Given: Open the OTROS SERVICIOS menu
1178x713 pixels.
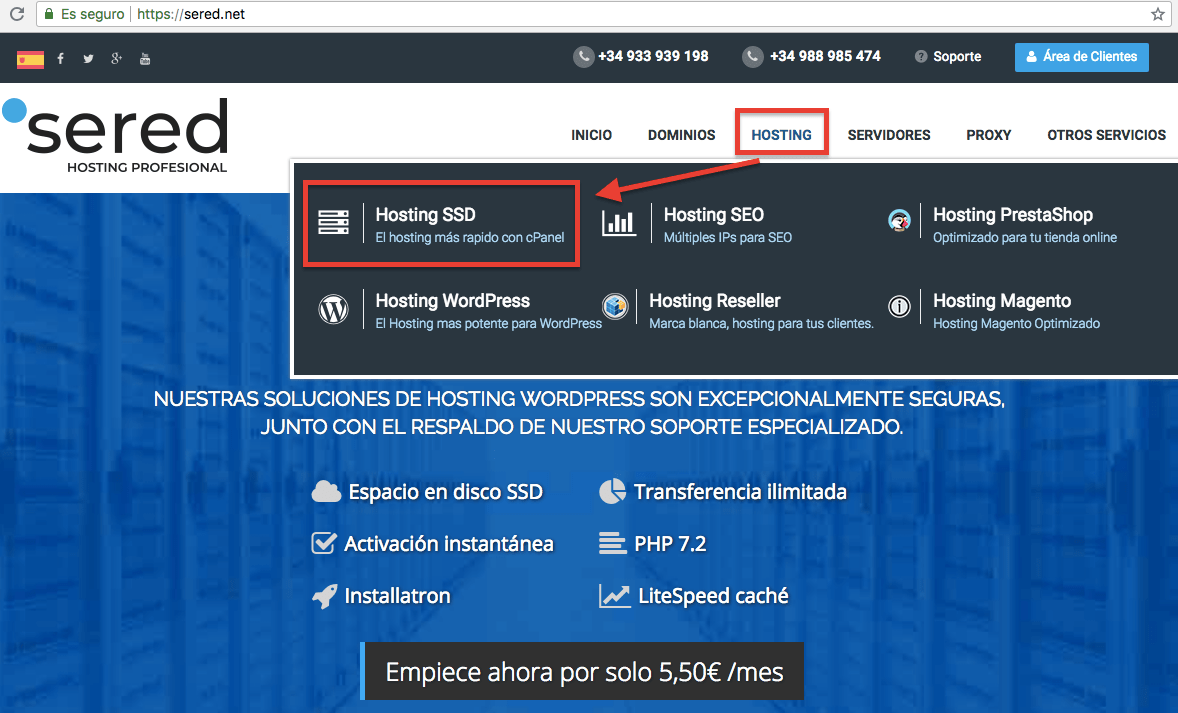Looking at the screenshot, I should pyautogui.click(x=1107, y=135).
